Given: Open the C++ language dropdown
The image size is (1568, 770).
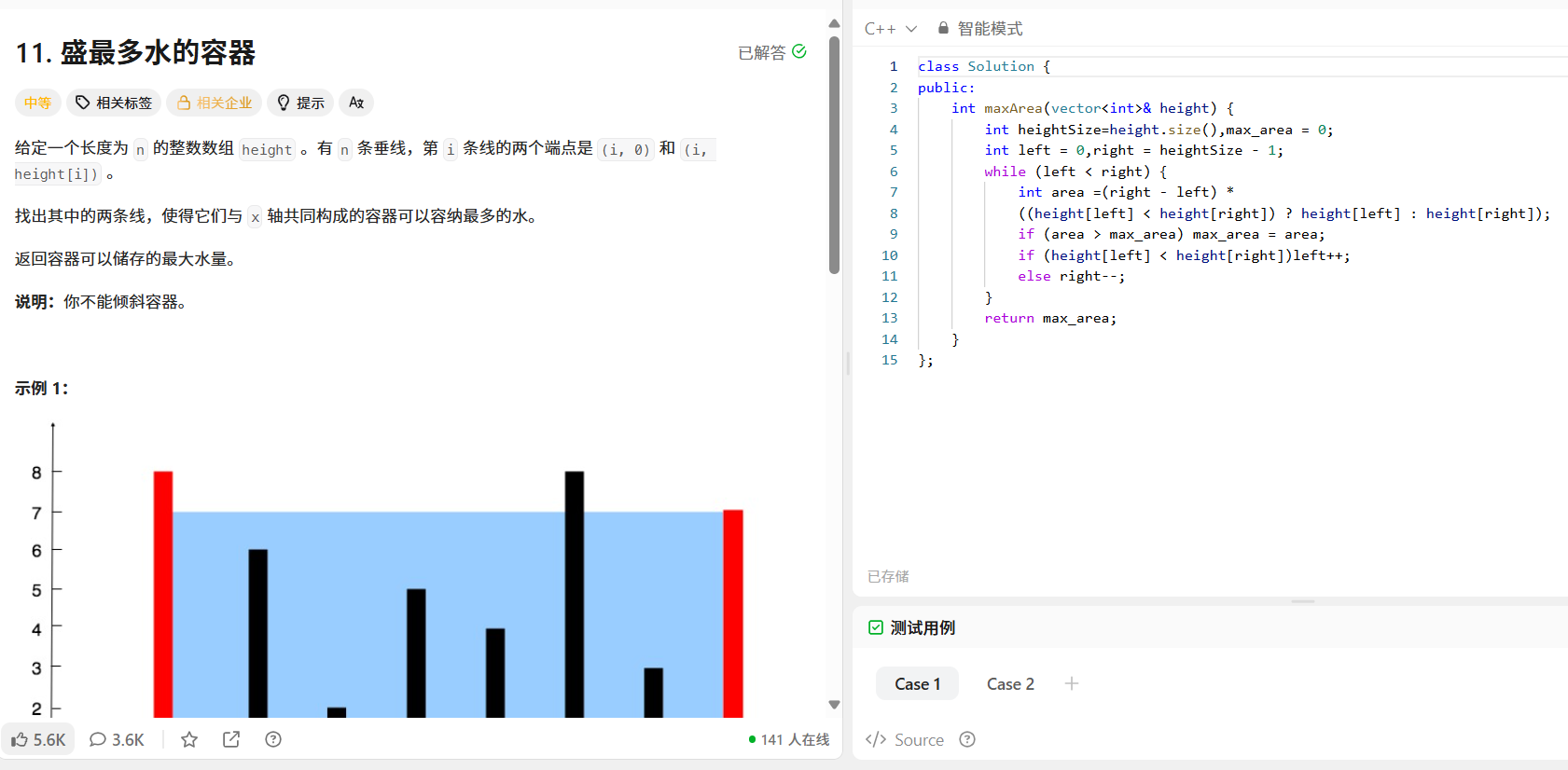Looking at the screenshot, I should [891, 29].
